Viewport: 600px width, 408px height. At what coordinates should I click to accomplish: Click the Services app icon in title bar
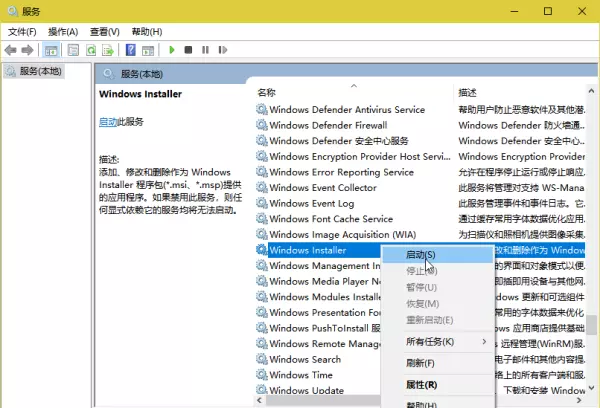[13, 11]
